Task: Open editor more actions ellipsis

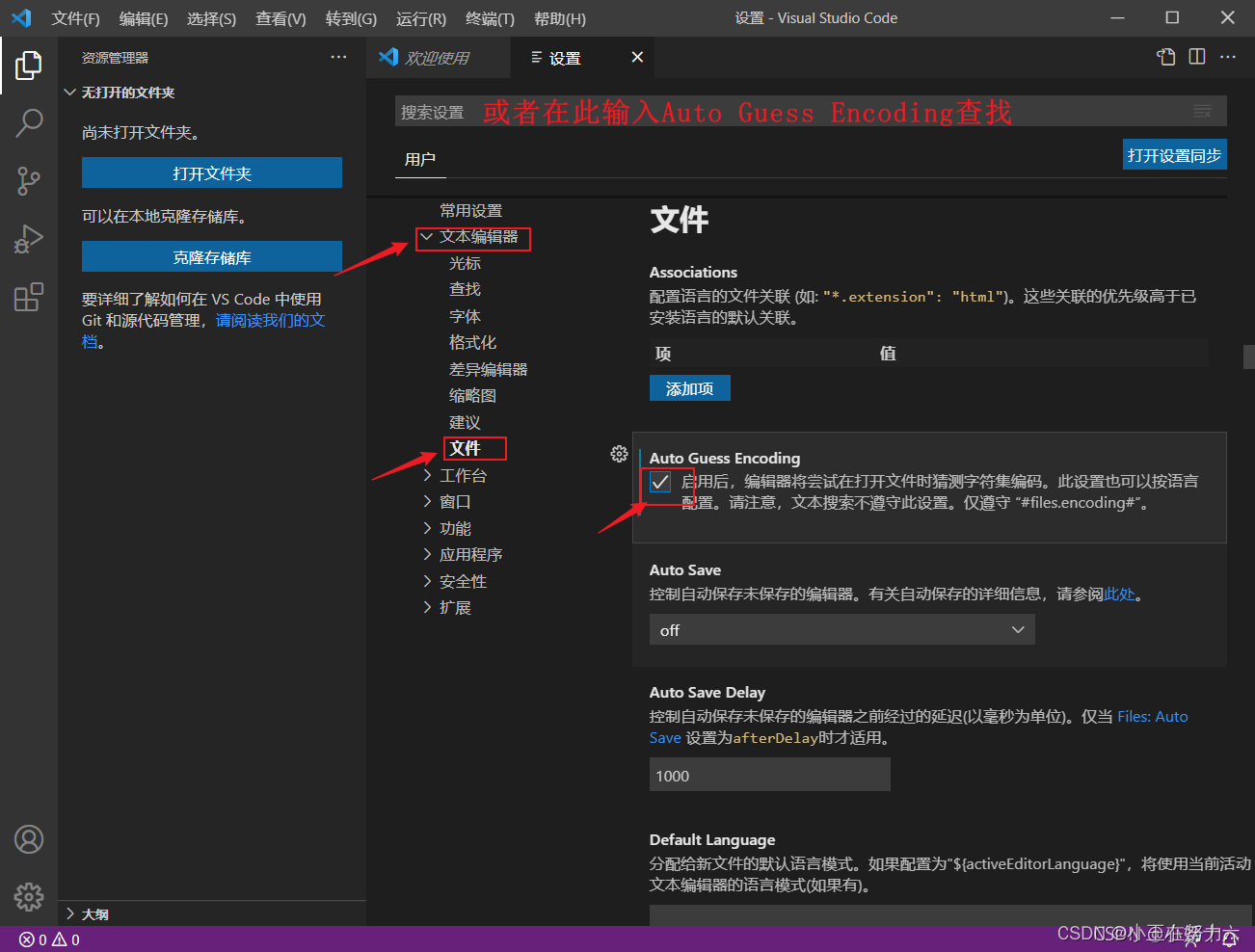Action: tap(1228, 57)
